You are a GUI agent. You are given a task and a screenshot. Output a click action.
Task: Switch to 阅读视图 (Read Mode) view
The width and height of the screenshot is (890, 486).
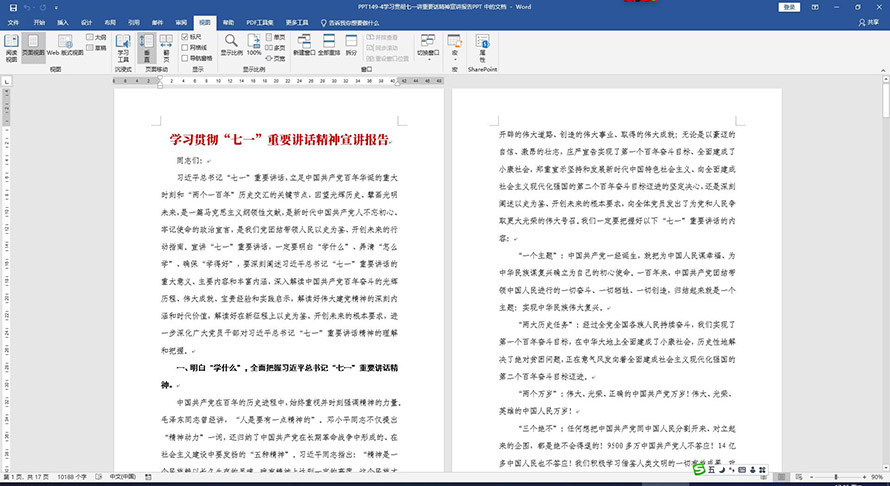(x=11, y=44)
